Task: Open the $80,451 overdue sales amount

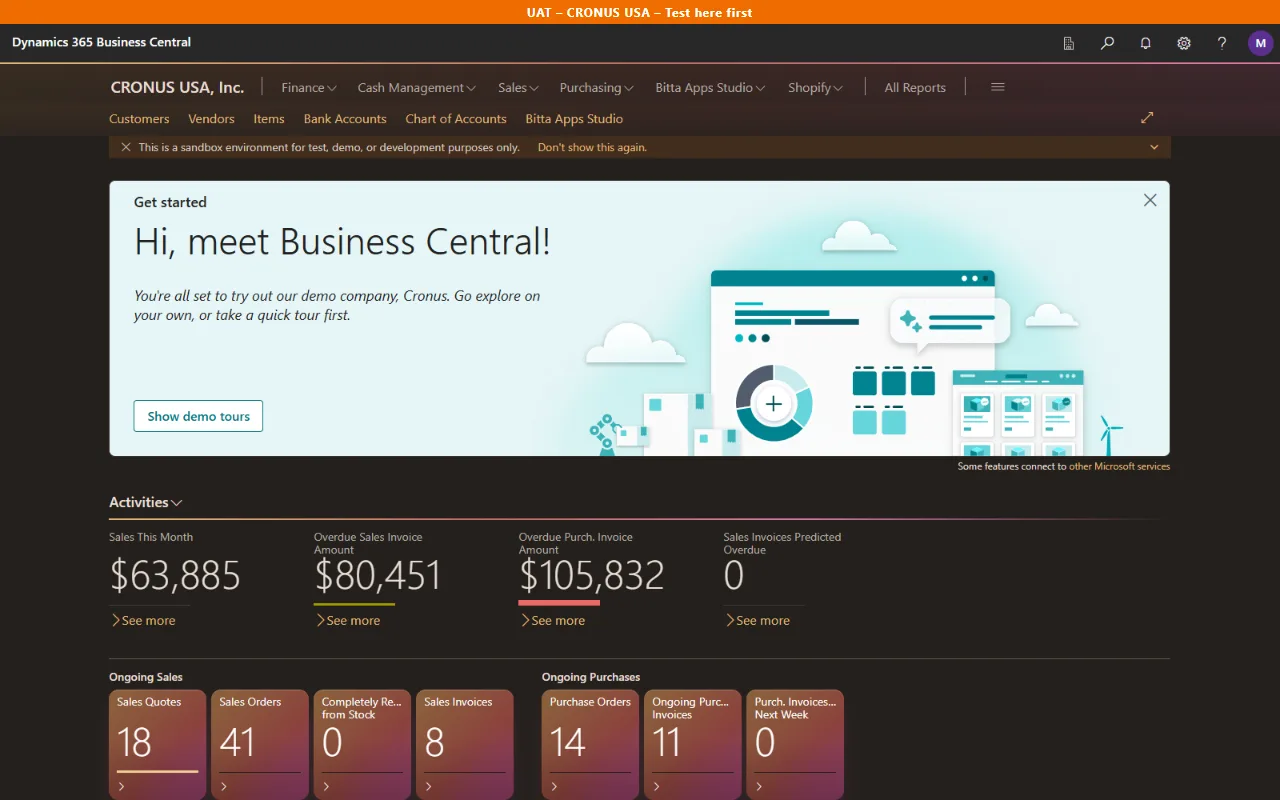Action: (378, 575)
